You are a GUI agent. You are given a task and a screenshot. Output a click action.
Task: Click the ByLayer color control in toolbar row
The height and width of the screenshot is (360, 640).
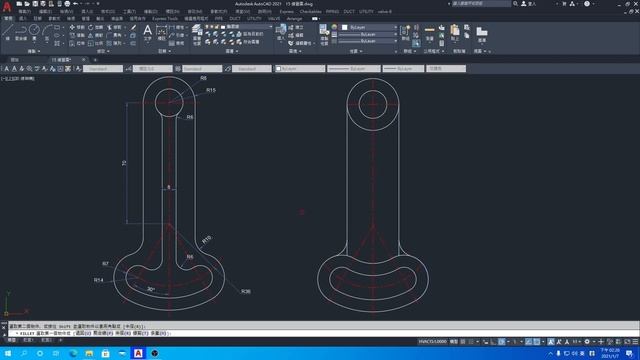(300, 69)
